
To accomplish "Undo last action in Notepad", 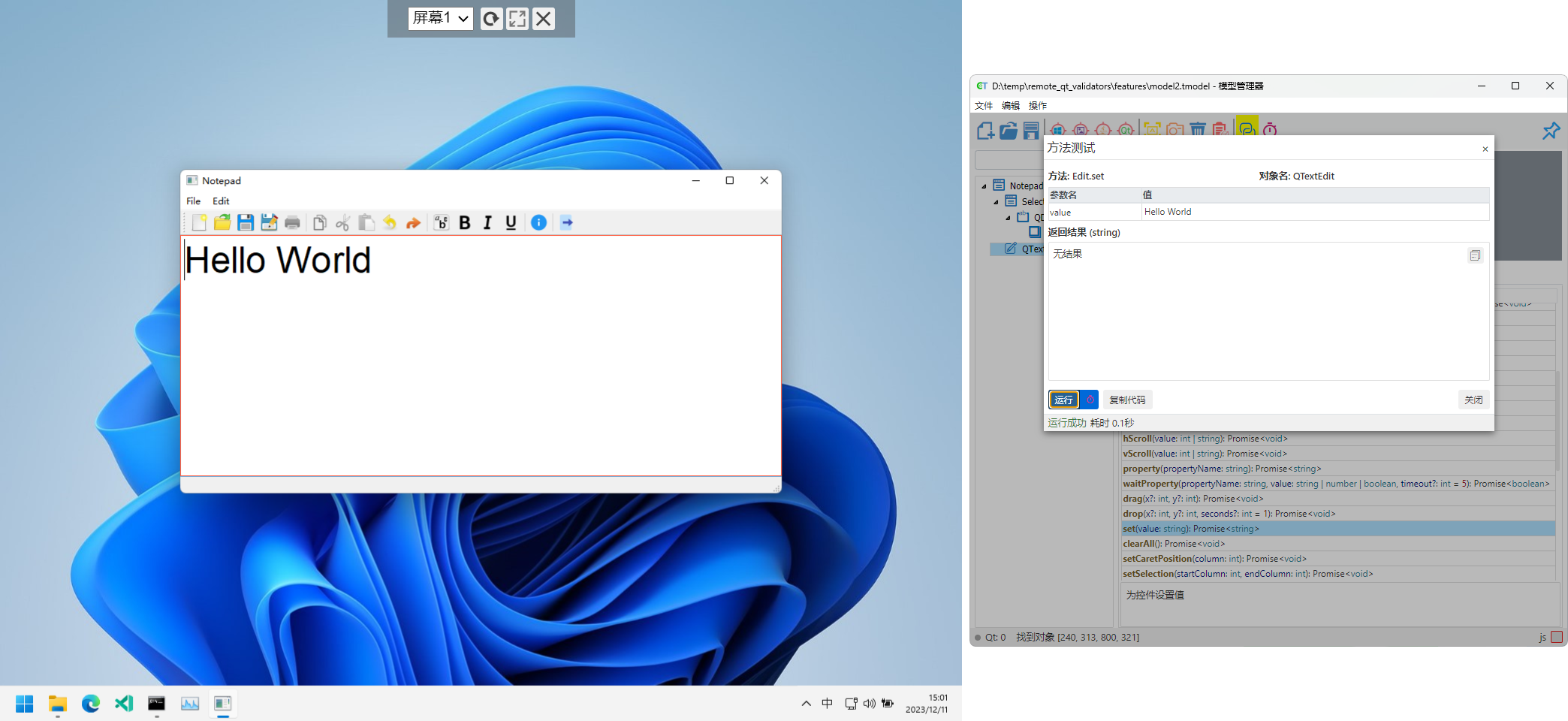I will [390, 222].
